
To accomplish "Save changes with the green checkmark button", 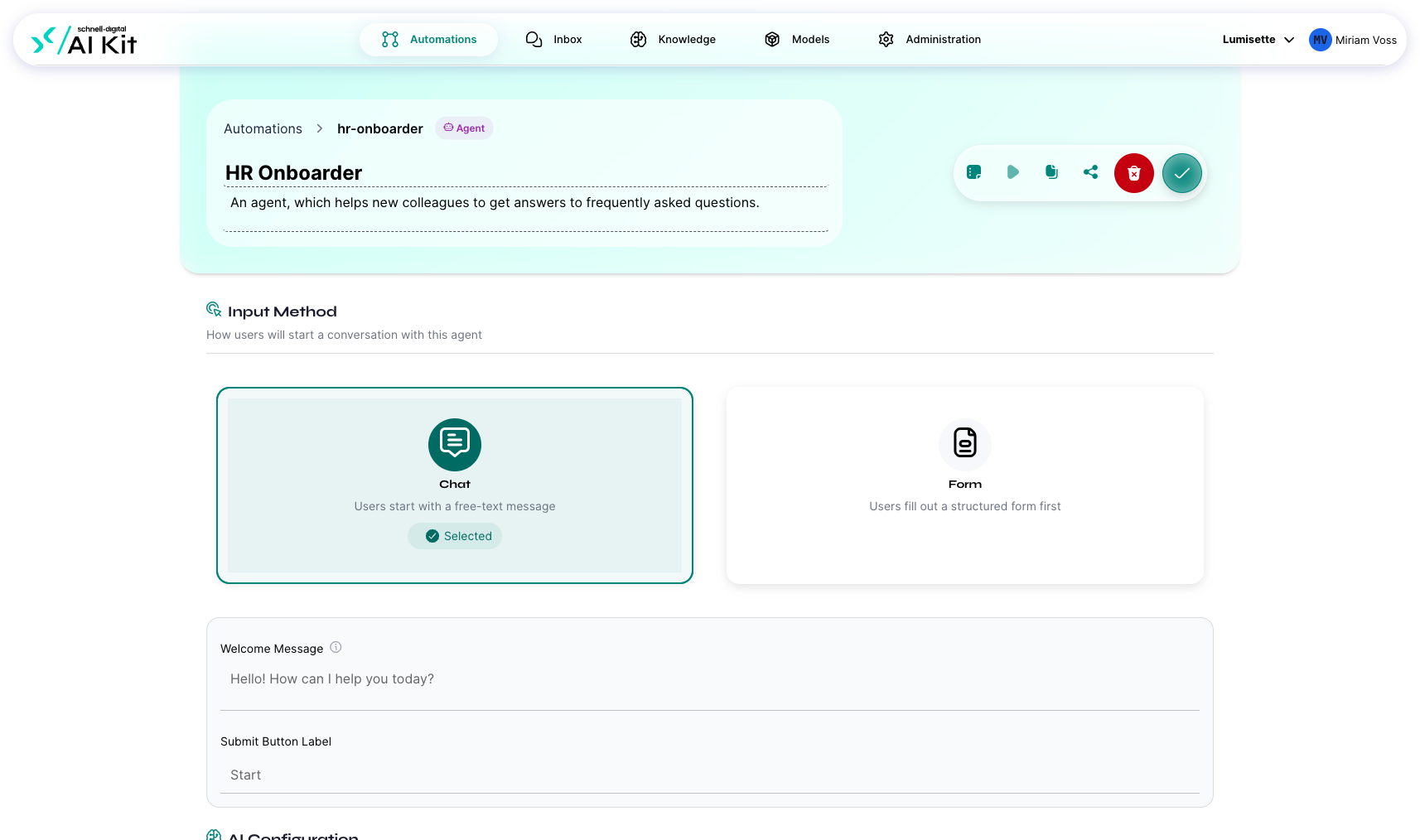I will [x=1182, y=173].
